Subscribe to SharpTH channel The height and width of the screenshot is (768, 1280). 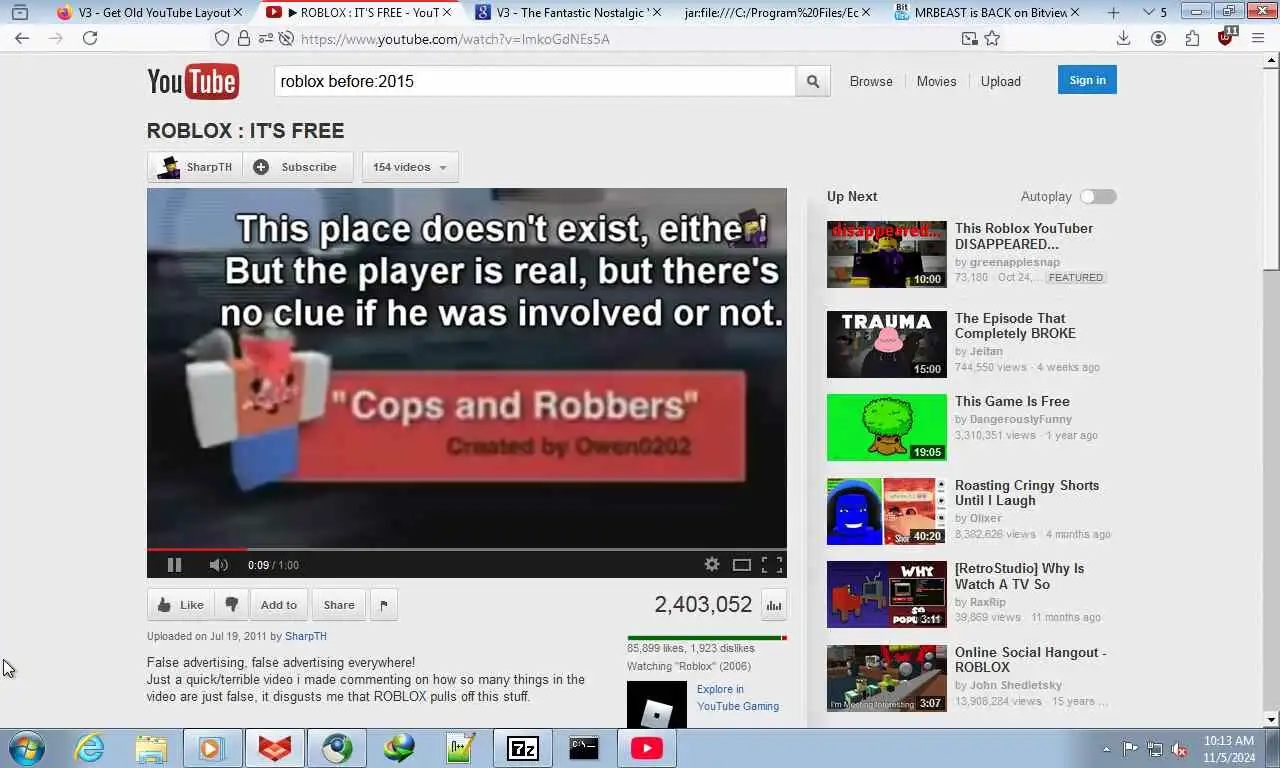point(298,167)
